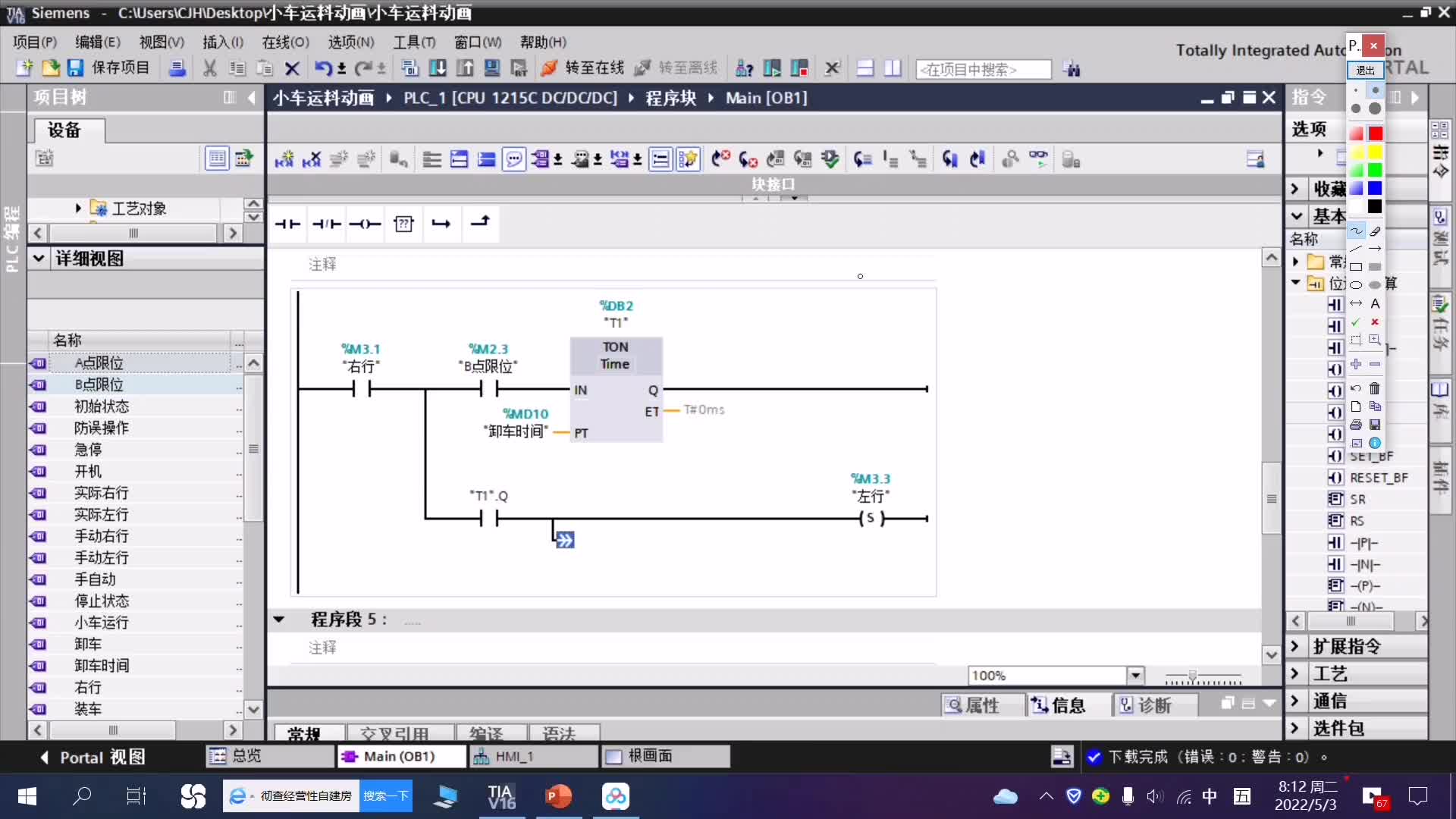Image resolution: width=1456 pixels, height=819 pixels.
Task: Select the largest pen size dot
Action: pyautogui.click(x=1375, y=108)
